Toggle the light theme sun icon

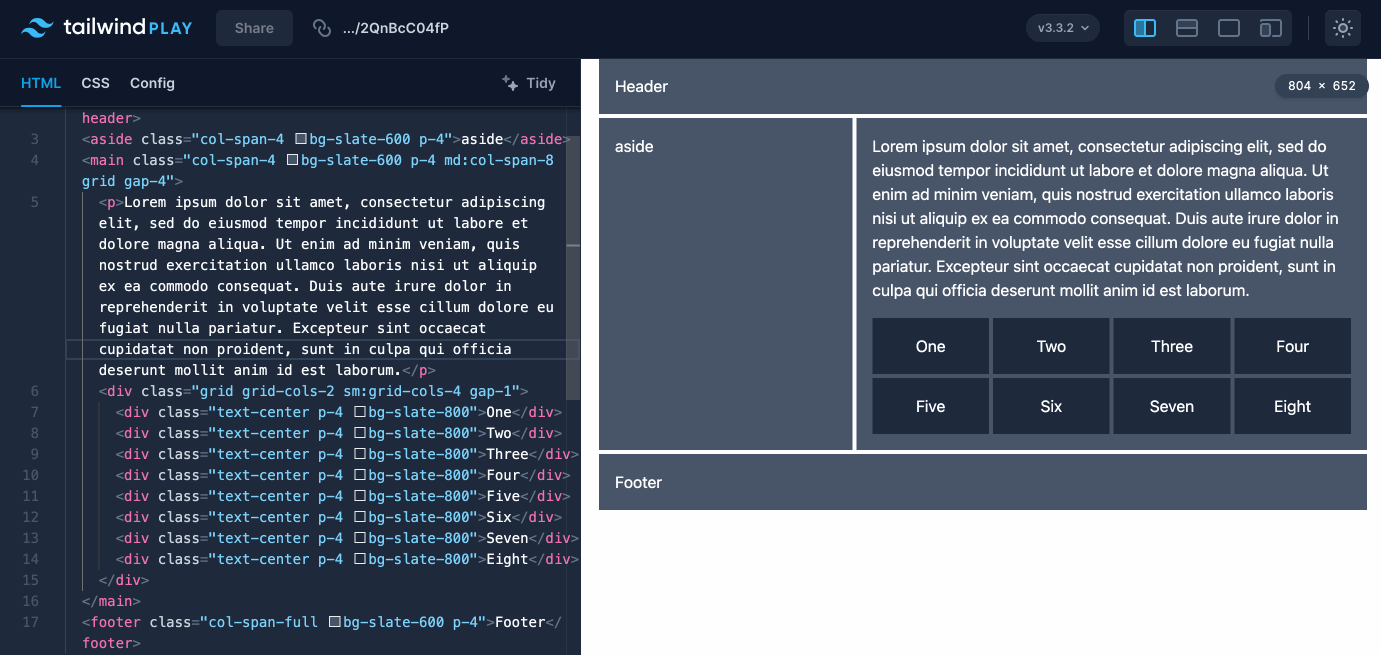click(1342, 28)
